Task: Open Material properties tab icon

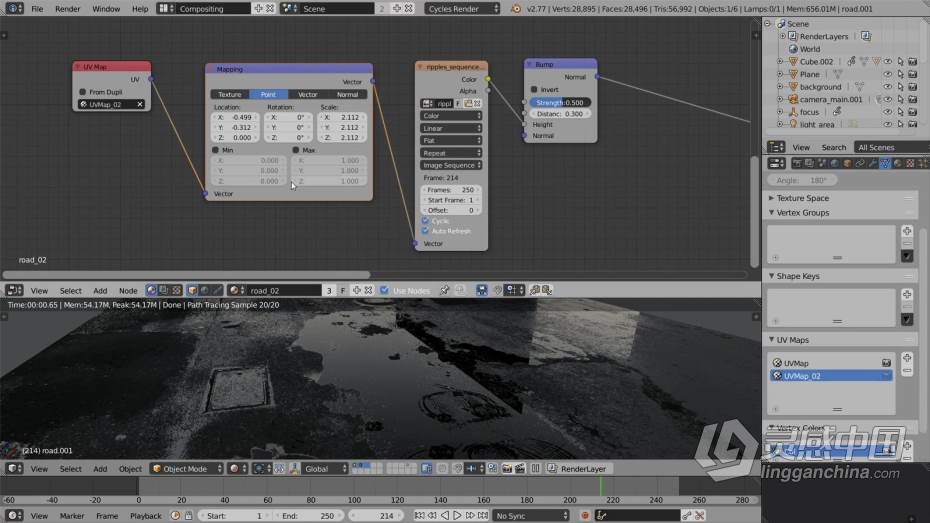Action: (x=897, y=163)
